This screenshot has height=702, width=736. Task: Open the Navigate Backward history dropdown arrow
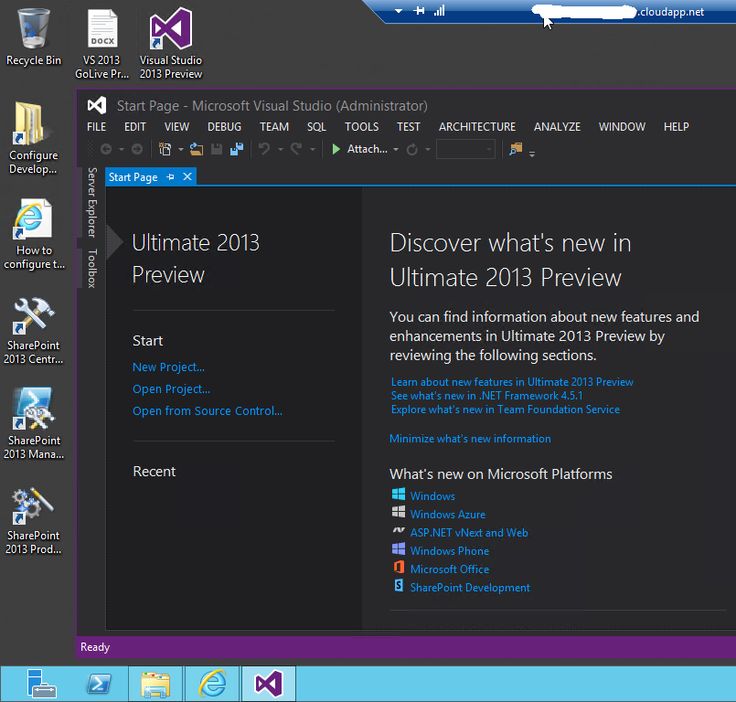[122, 149]
